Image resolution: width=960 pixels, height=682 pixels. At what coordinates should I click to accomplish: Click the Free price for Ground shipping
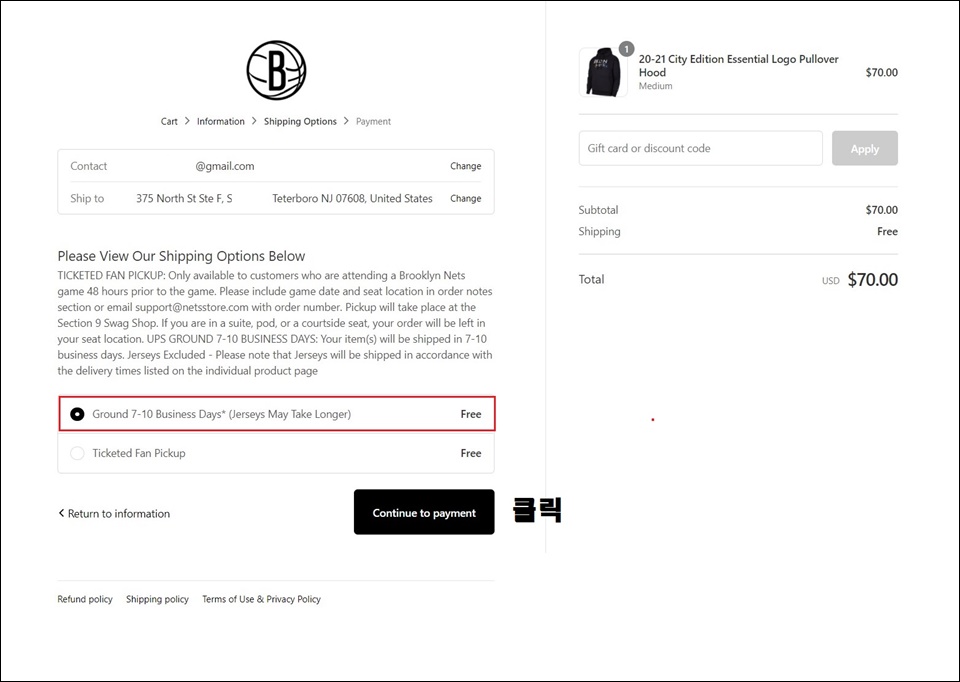click(471, 414)
